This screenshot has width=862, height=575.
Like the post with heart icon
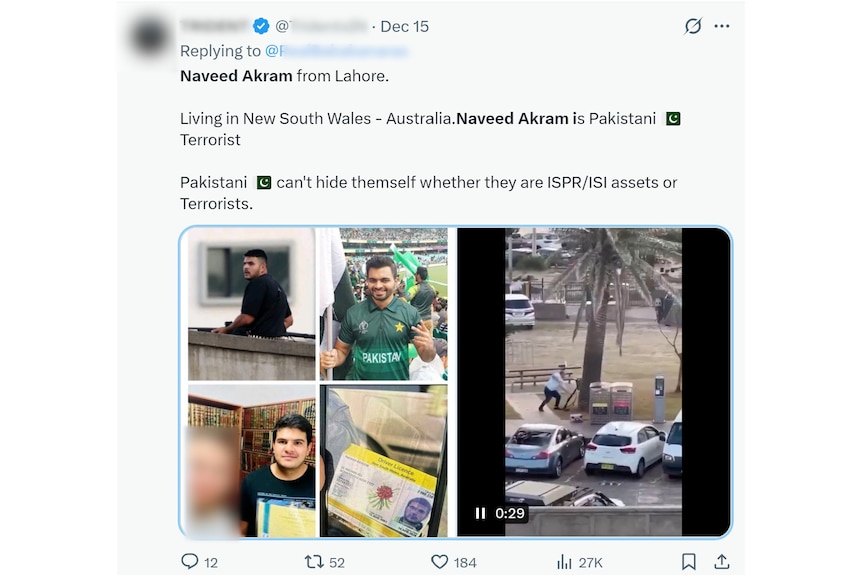[439, 561]
